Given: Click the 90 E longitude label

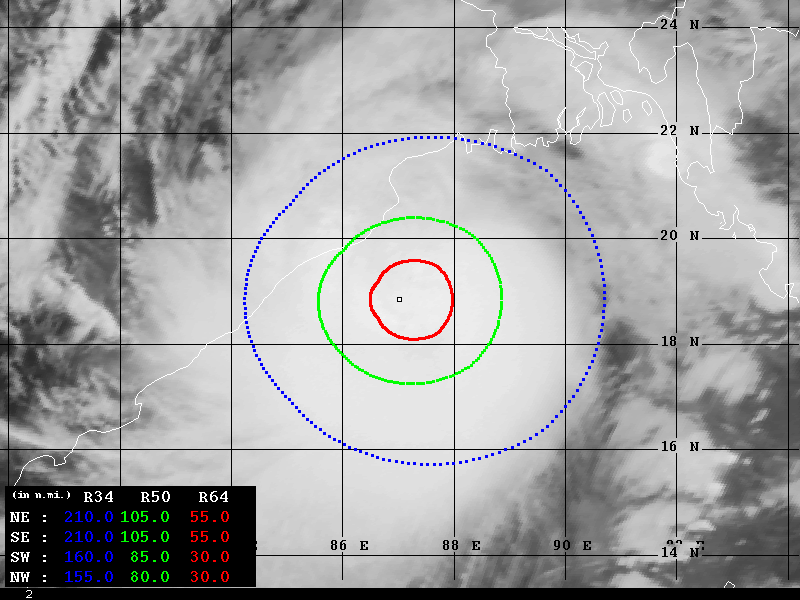Looking at the screenshot, I should (x=573, y=545).
